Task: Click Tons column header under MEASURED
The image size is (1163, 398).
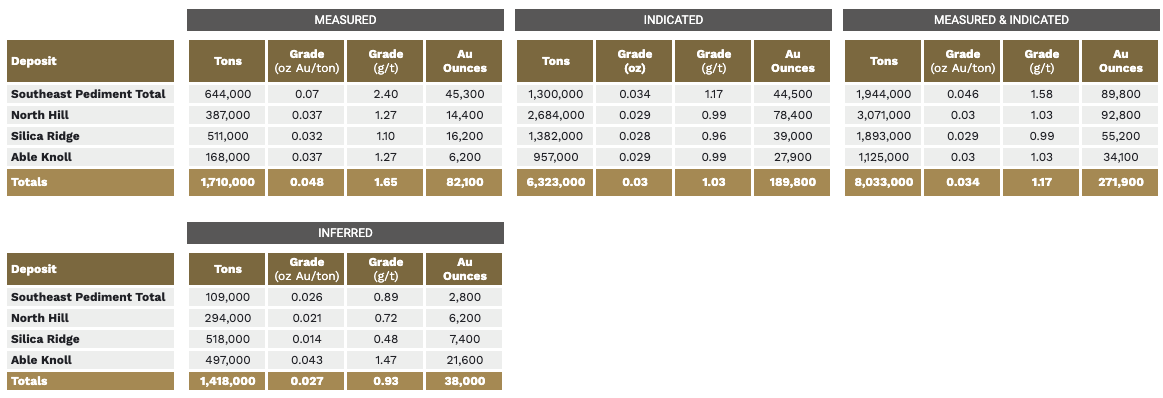Action: pyautogui.click(x=228, y=61)
